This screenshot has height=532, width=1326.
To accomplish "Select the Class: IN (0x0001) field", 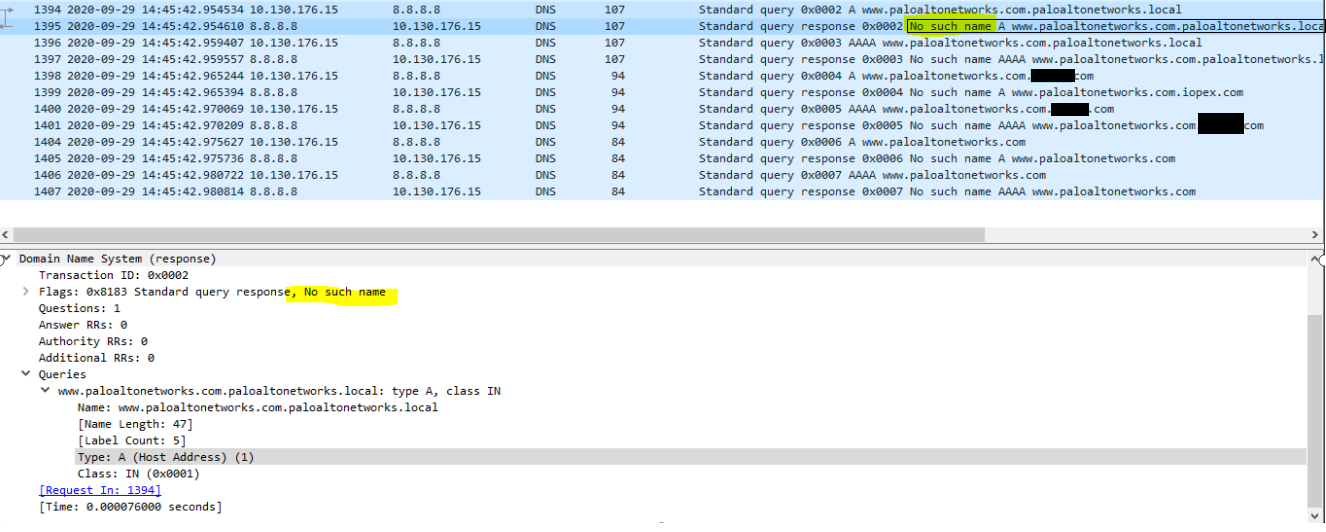I will tap(138, 473).
